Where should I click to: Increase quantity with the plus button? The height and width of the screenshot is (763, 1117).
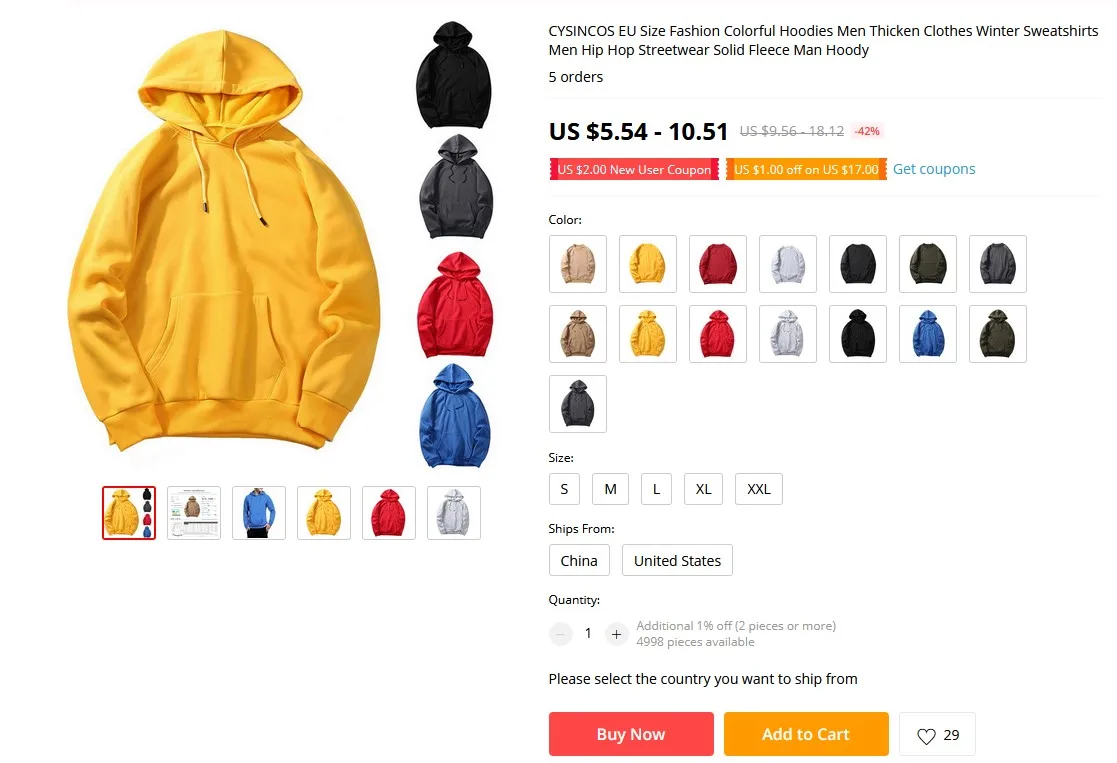pyautogui.click(x=616, y=634)
